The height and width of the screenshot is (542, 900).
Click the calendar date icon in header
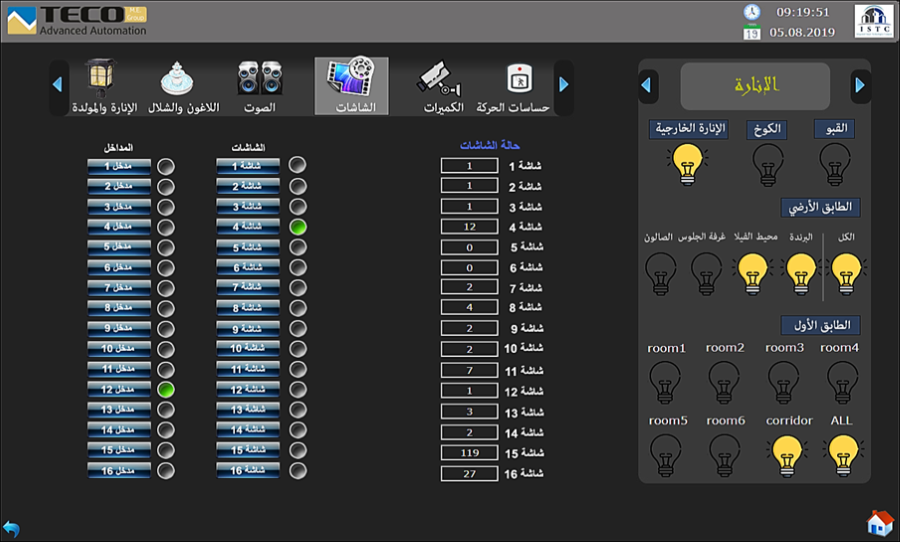751,32
